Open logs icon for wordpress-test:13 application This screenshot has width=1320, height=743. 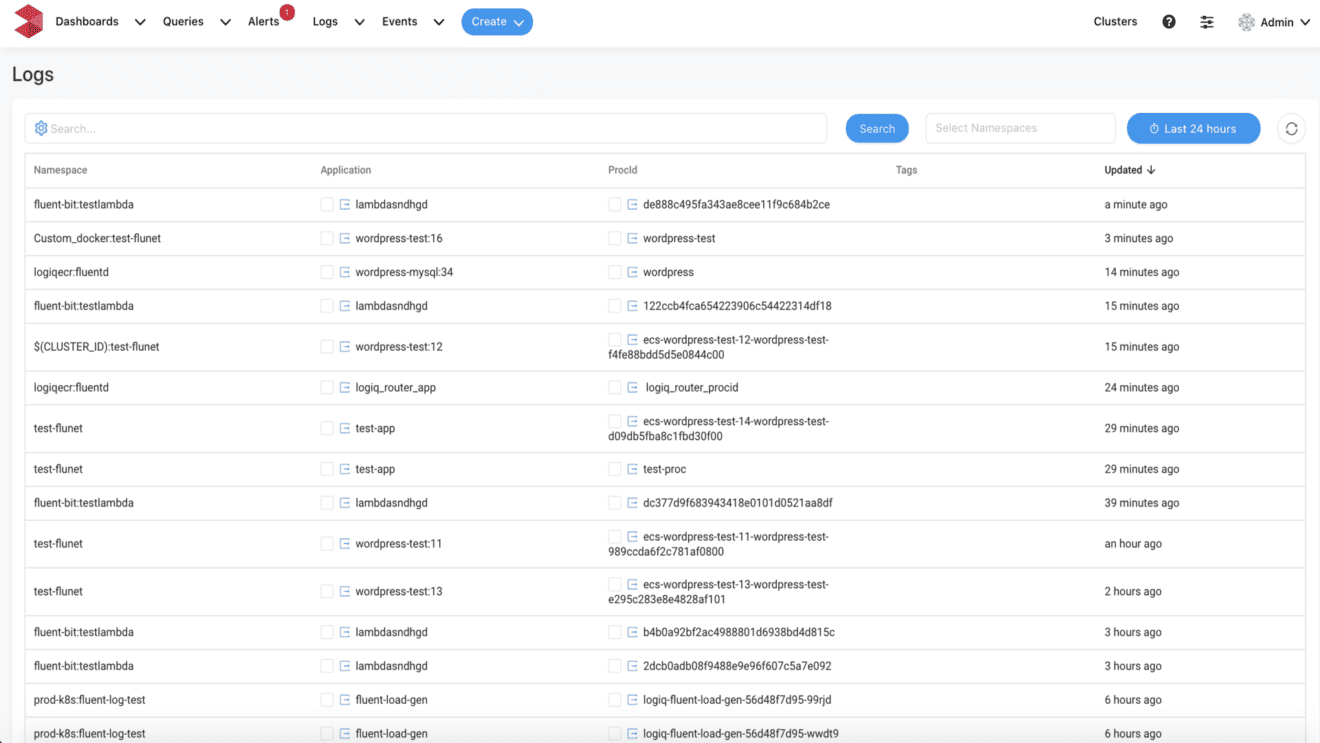point(345,591)
